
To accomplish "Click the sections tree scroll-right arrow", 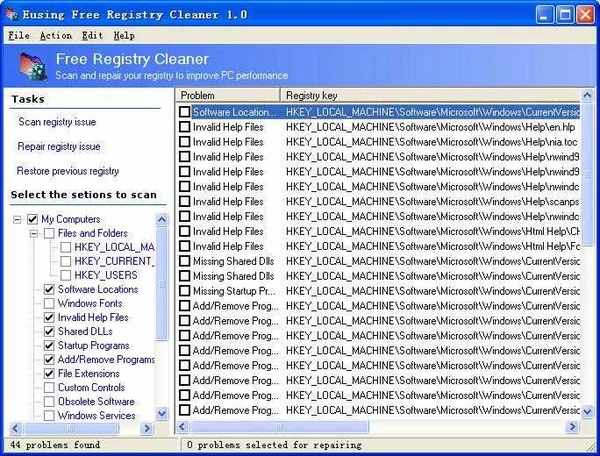I will 147,428.
